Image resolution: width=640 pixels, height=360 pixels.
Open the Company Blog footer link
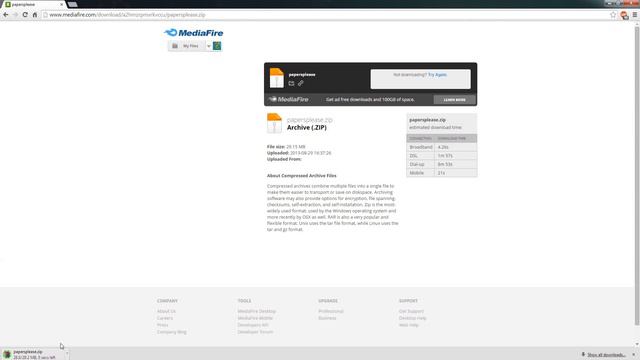(171, 332)
